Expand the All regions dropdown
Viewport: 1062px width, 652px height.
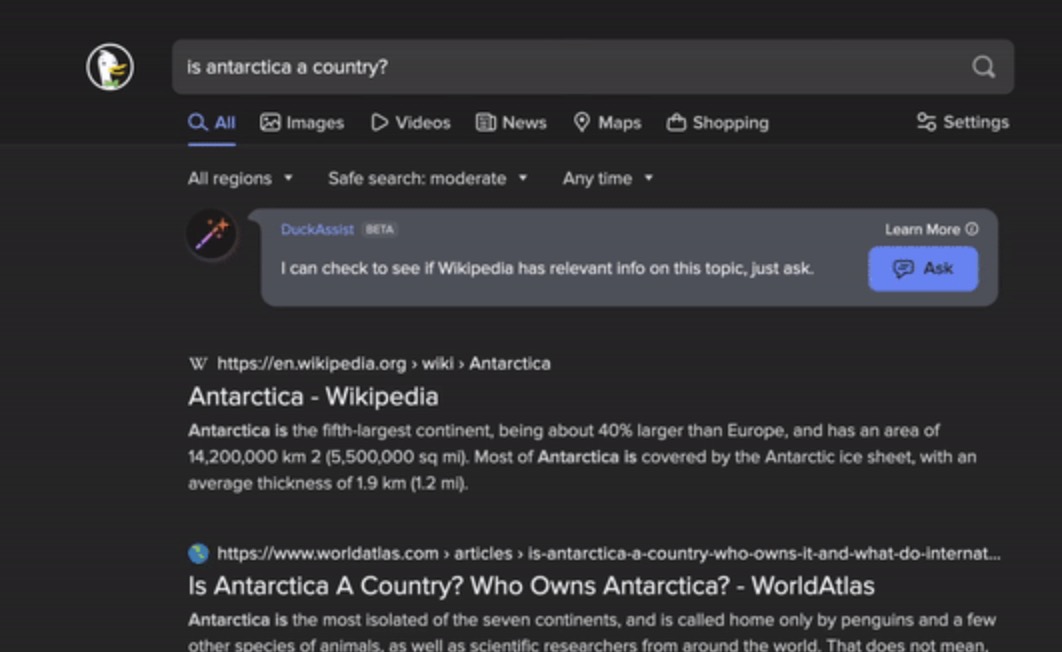click(240, 178)
